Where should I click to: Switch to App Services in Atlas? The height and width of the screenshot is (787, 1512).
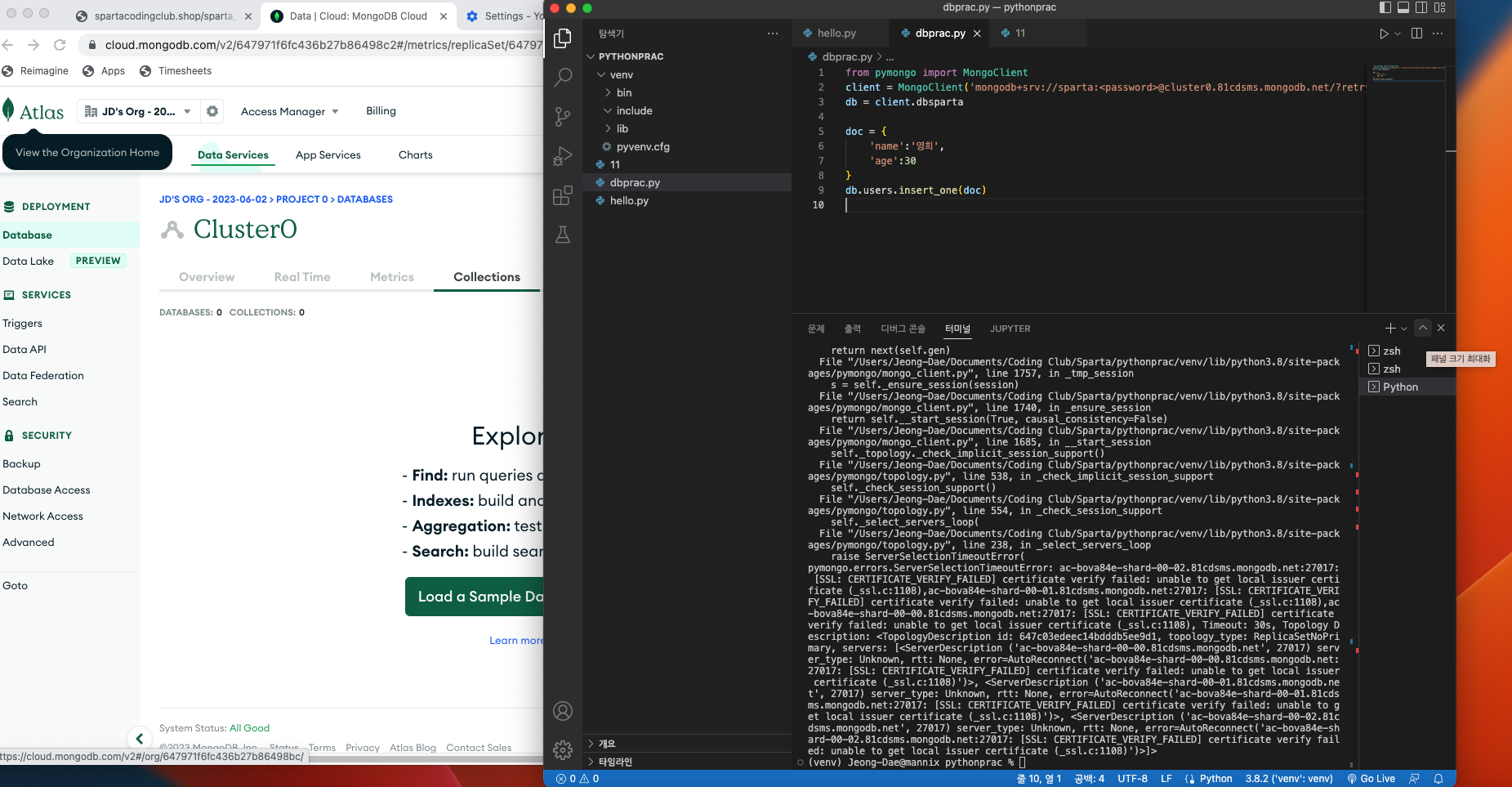[328, 154]
